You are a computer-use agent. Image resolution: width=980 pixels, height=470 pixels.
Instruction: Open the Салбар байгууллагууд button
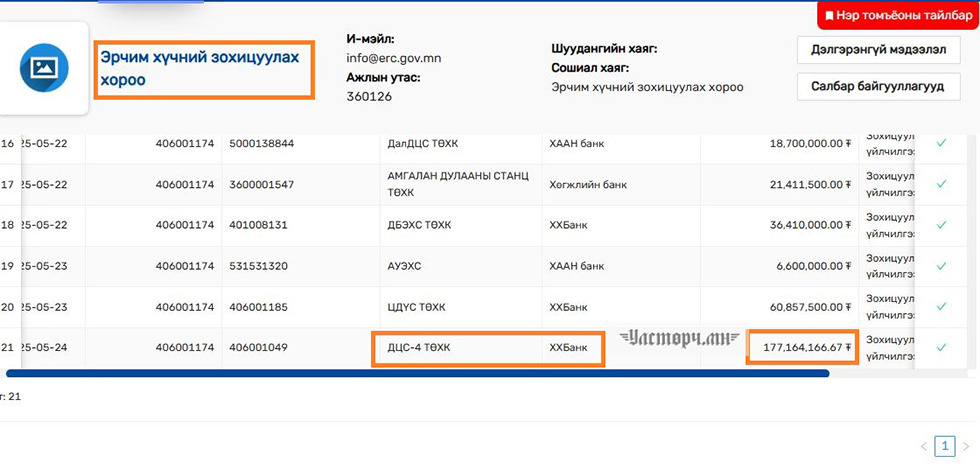tap(878, 87)
